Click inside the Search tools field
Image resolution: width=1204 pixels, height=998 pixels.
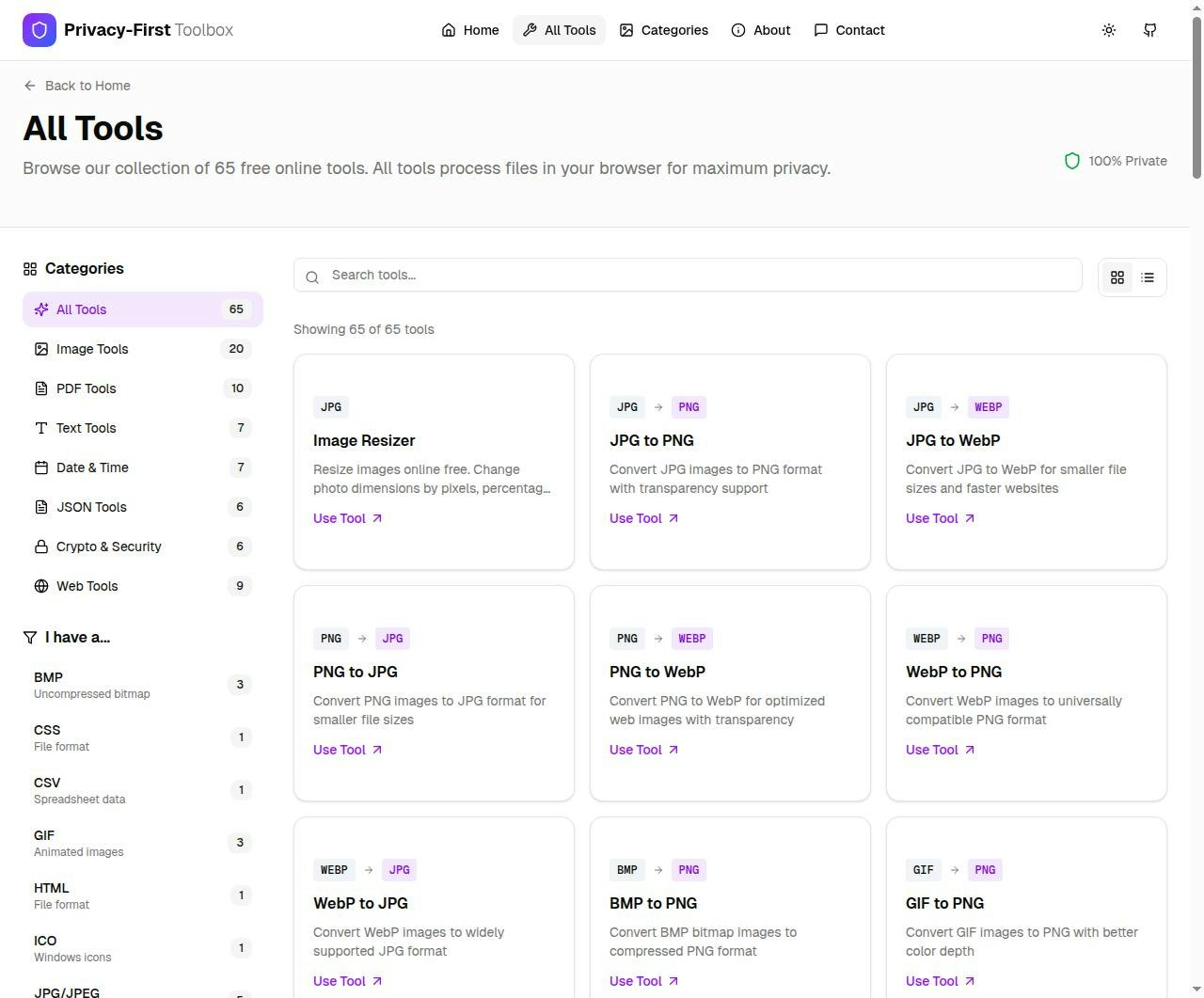pyautogui.click(x=658, y=275)
